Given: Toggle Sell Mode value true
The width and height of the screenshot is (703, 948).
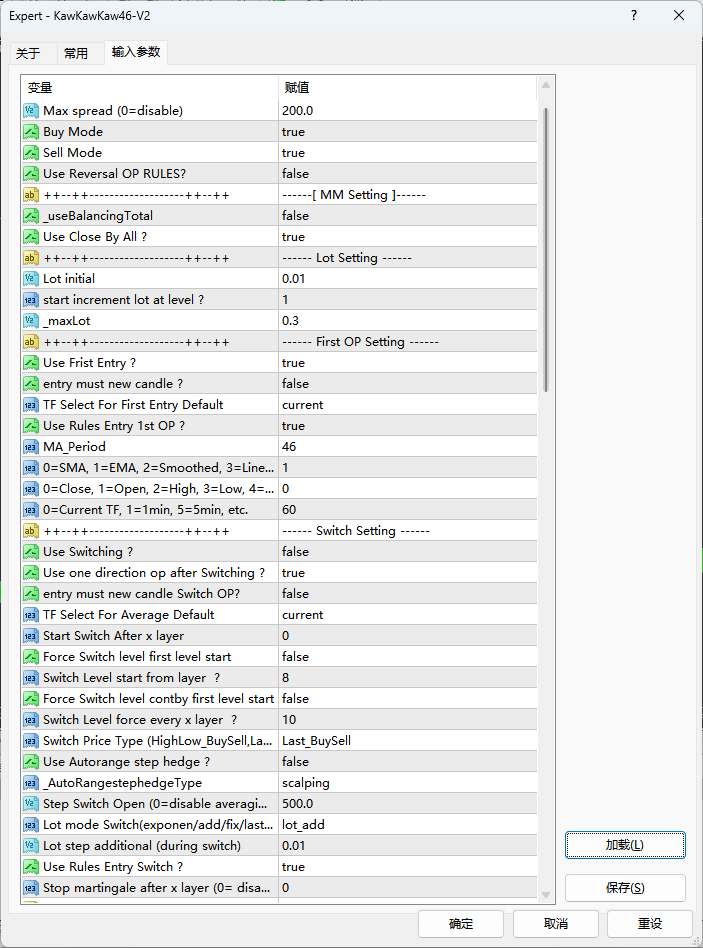Looking at the screenshot, I should point(407,153).
